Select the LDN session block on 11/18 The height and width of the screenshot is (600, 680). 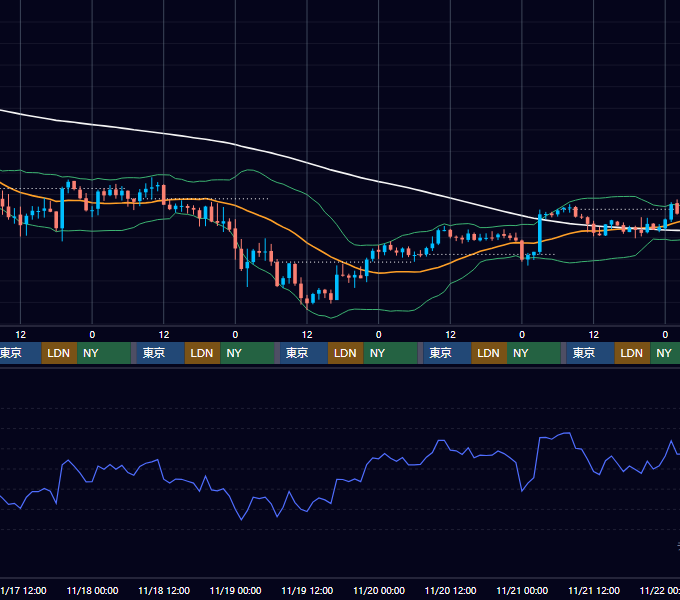(x=203, y=353)
